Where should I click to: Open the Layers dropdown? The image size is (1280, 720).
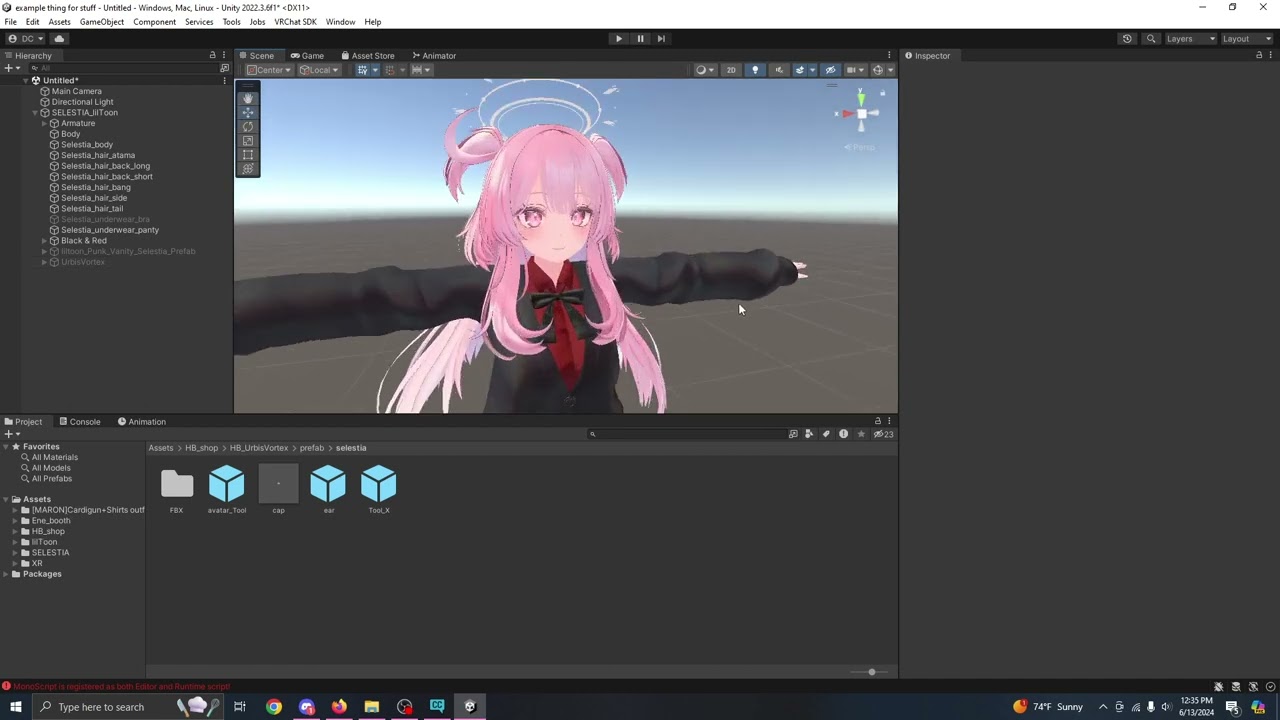coord(1189,39)
